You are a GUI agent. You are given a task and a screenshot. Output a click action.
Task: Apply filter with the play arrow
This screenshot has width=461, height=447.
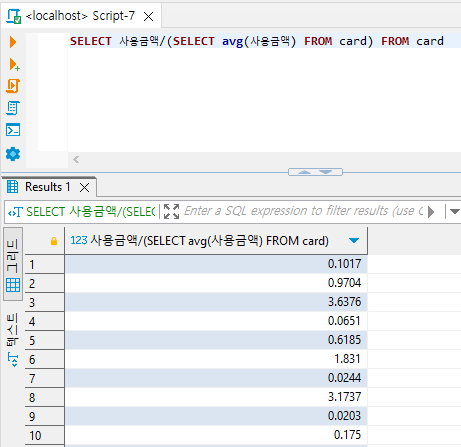(x=431, y=212)
